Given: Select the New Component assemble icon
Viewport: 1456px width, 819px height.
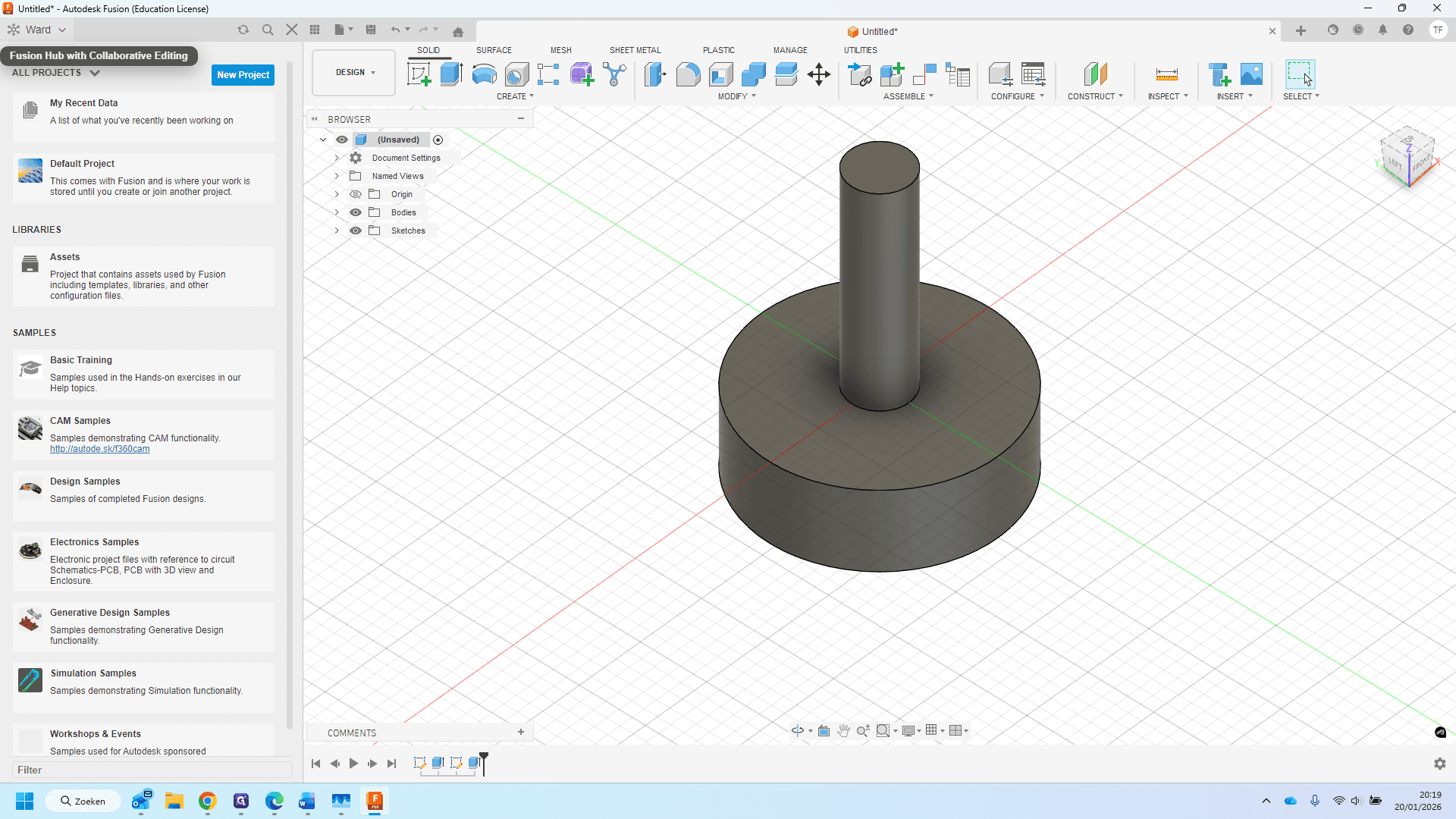Looking at the screenshot, I should [x=892, y=74].
